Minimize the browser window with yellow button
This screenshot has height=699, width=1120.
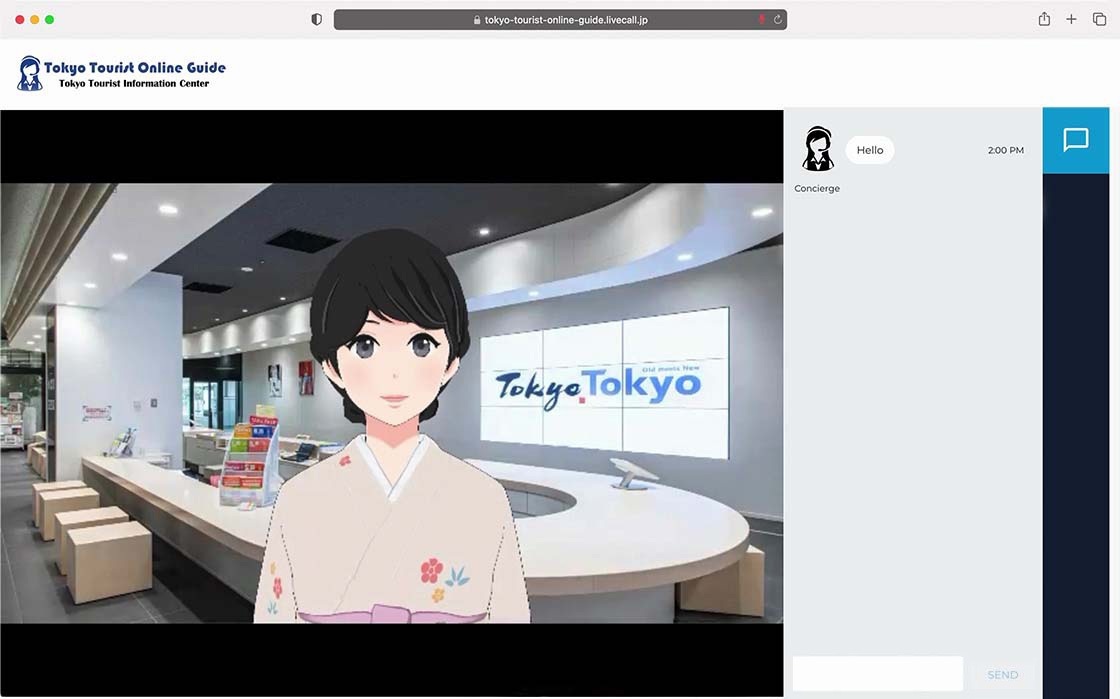pos(34,19)
